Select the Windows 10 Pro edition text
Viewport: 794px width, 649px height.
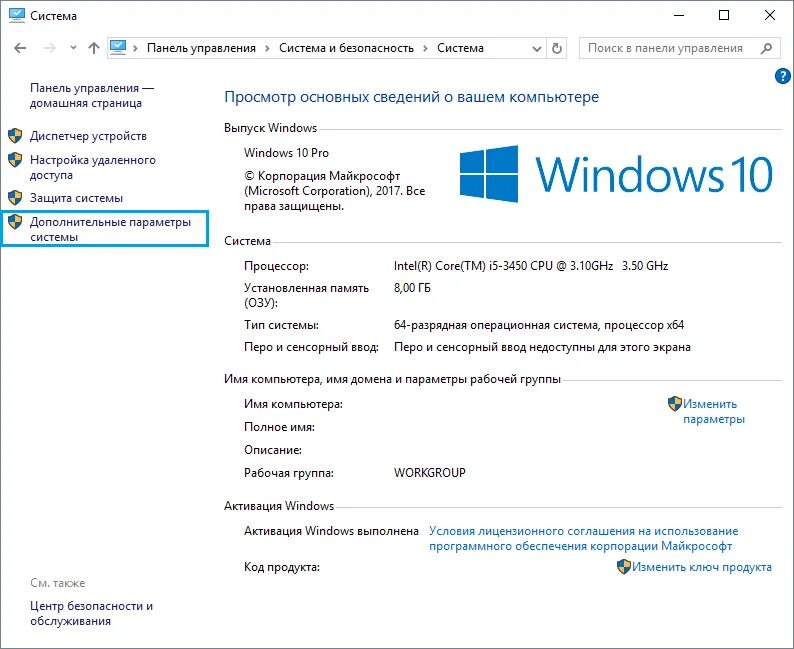click(286, 153)
